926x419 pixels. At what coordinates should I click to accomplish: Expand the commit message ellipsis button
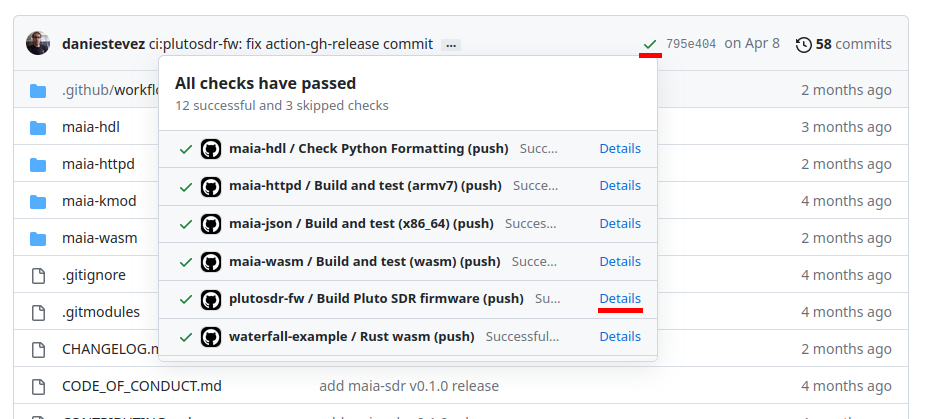[451, 45]
